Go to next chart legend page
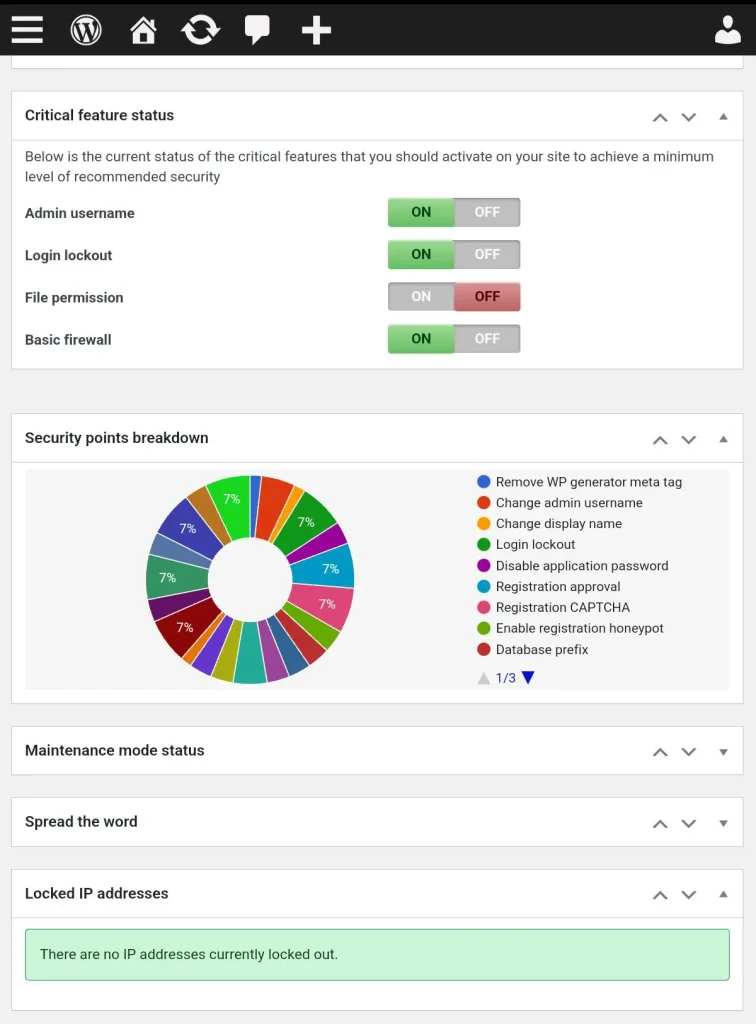The width and height of the screenshot is (756, 1024). (x=528, y=678)
